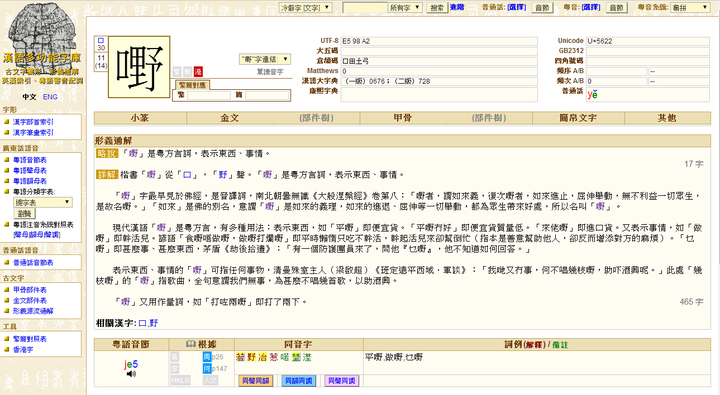Open the 總字表 dropdown in sidebar

43,202
